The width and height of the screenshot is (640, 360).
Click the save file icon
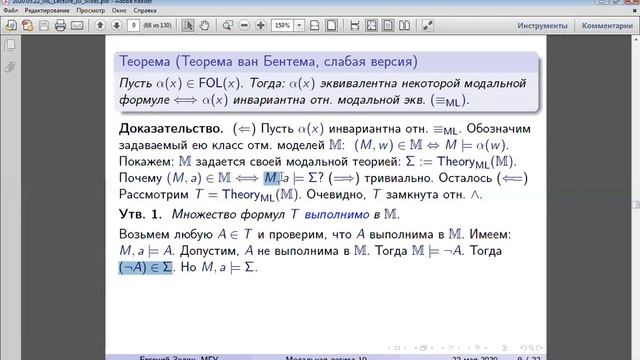click(x=44, y=26)
